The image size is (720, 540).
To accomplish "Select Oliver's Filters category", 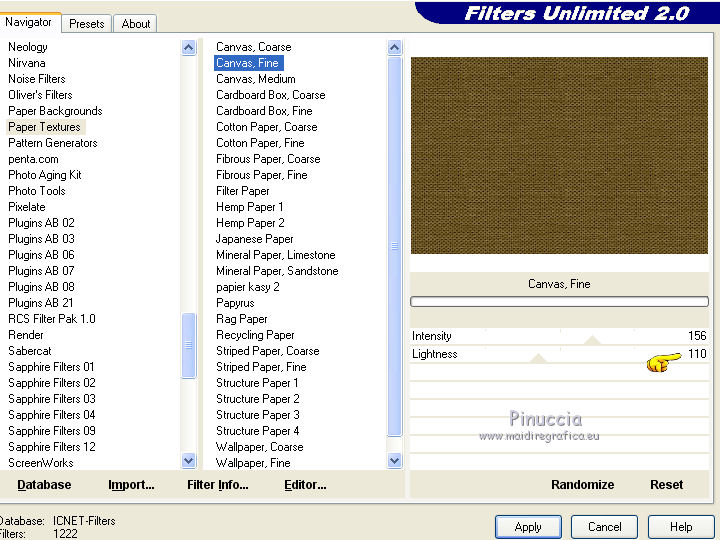I will [40, 95].
